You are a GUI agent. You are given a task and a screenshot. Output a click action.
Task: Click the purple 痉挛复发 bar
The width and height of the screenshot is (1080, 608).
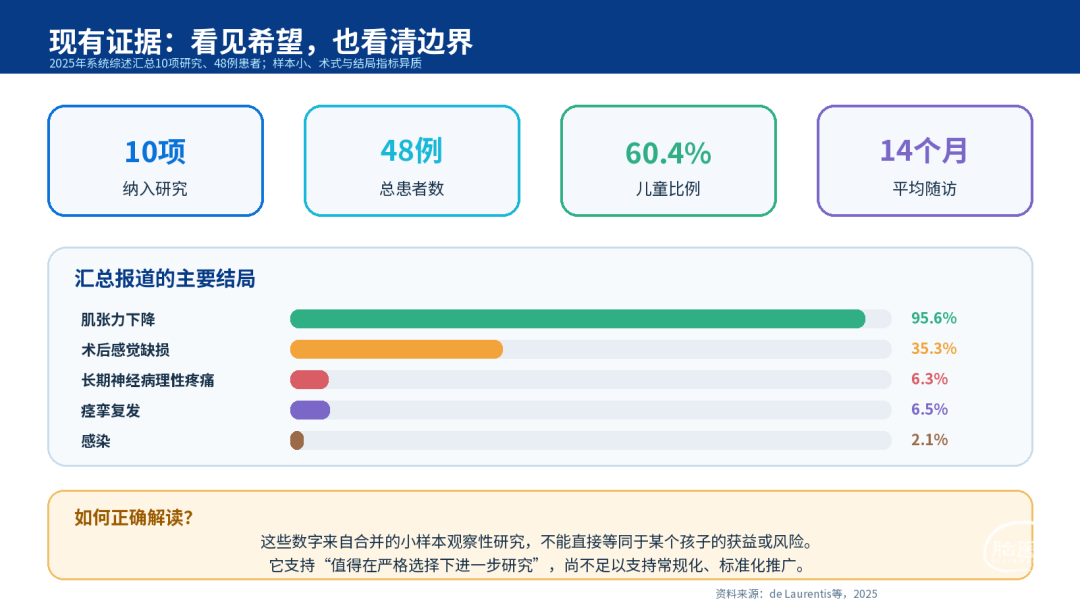[310, 410]
